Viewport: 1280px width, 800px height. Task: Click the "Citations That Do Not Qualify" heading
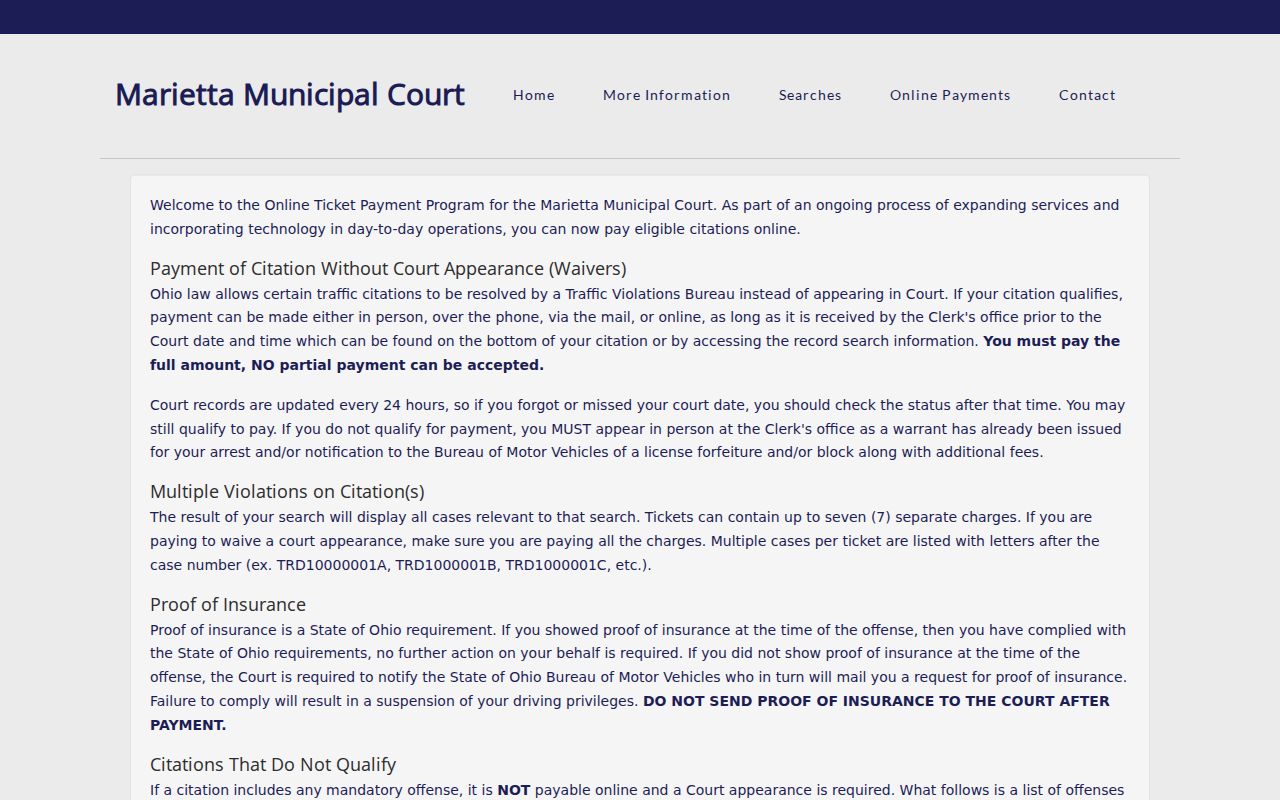(x=273, y=765)
